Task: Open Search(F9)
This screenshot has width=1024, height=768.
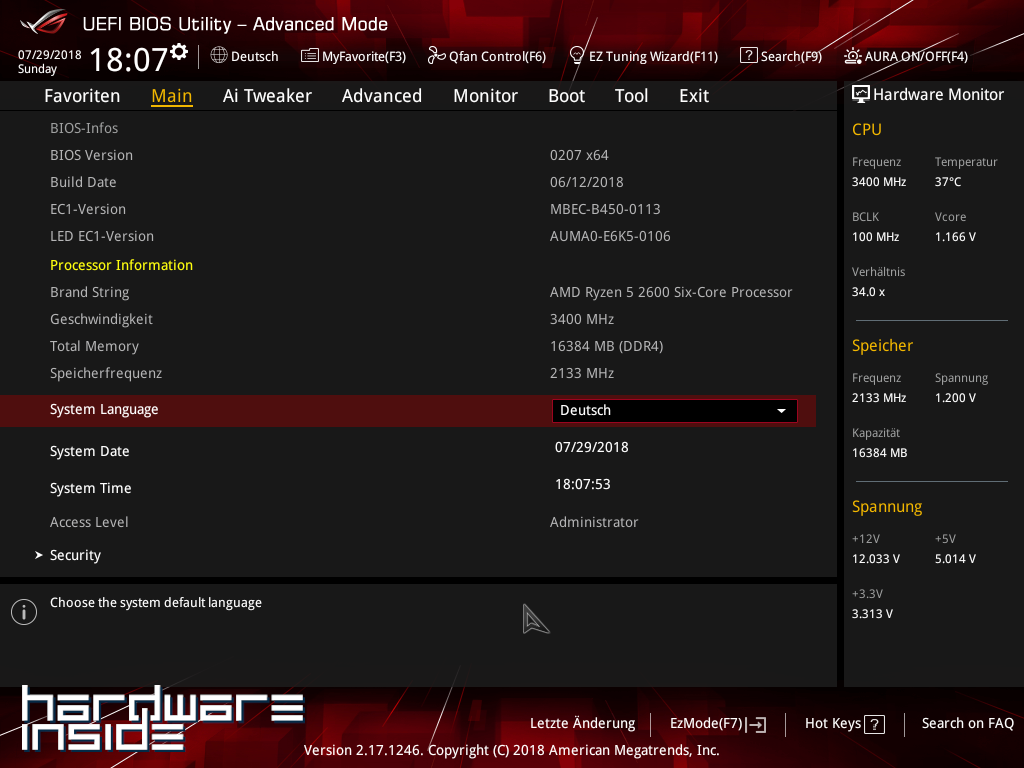Action: [781, 56]
